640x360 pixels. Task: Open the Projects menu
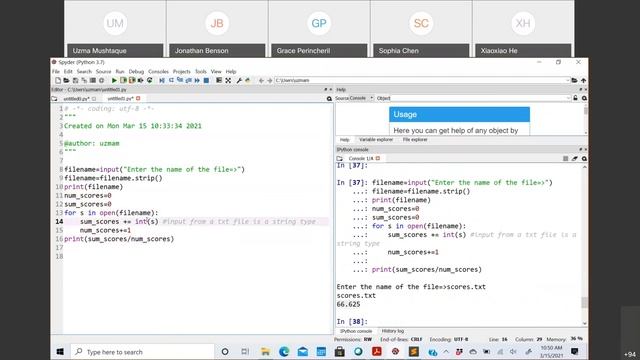182,71
